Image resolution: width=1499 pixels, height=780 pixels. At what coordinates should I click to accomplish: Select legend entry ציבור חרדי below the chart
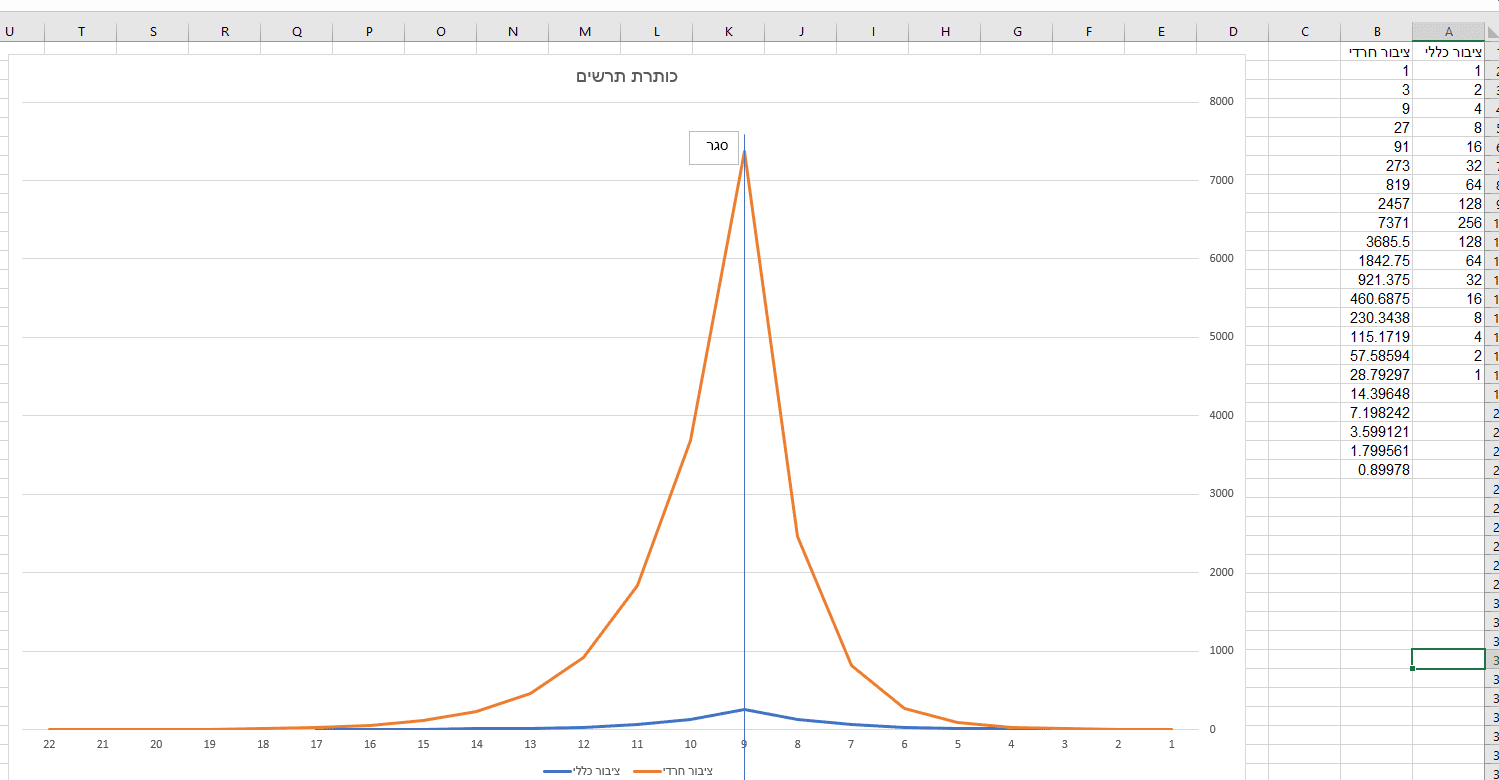pyautogui.click(x=675, y=771)
